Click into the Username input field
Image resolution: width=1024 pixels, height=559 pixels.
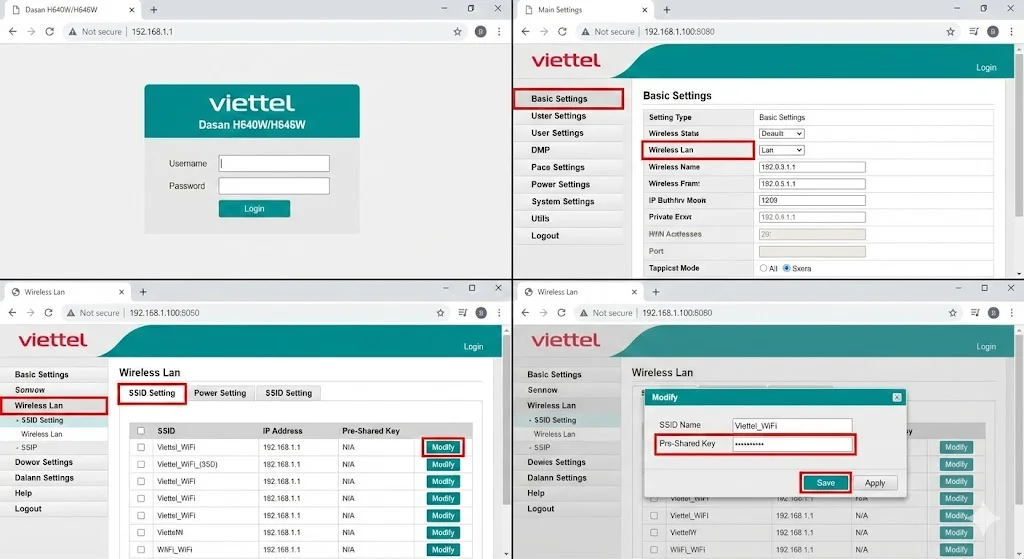274,163
